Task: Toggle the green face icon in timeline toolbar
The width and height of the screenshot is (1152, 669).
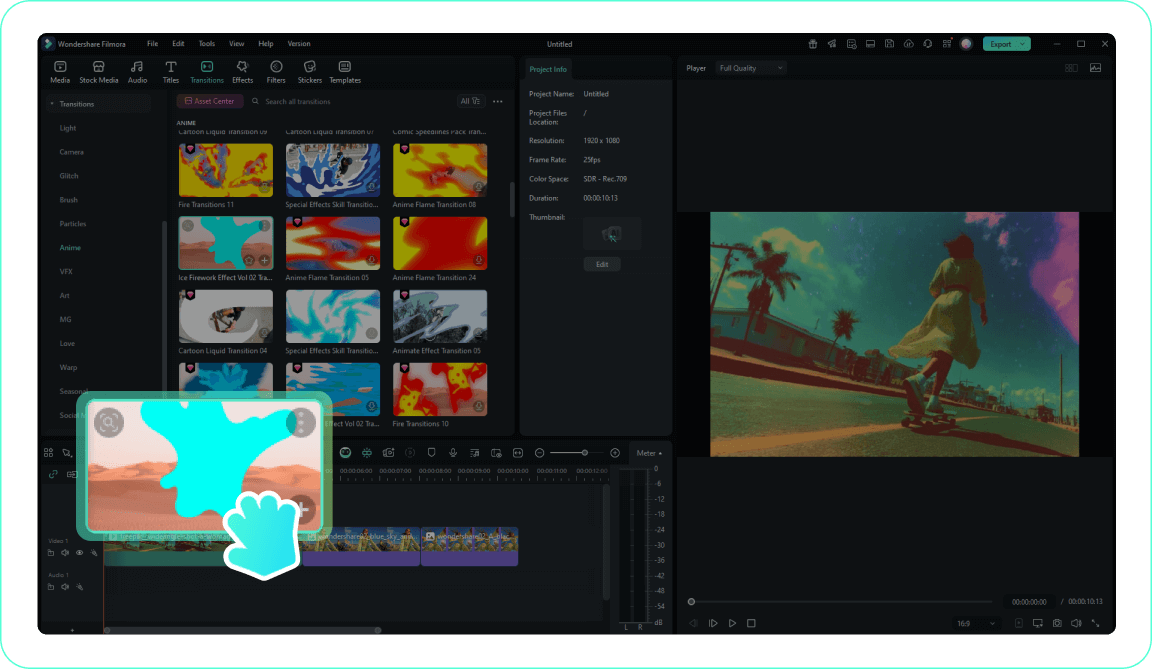Action: click(x=345, y=453)
